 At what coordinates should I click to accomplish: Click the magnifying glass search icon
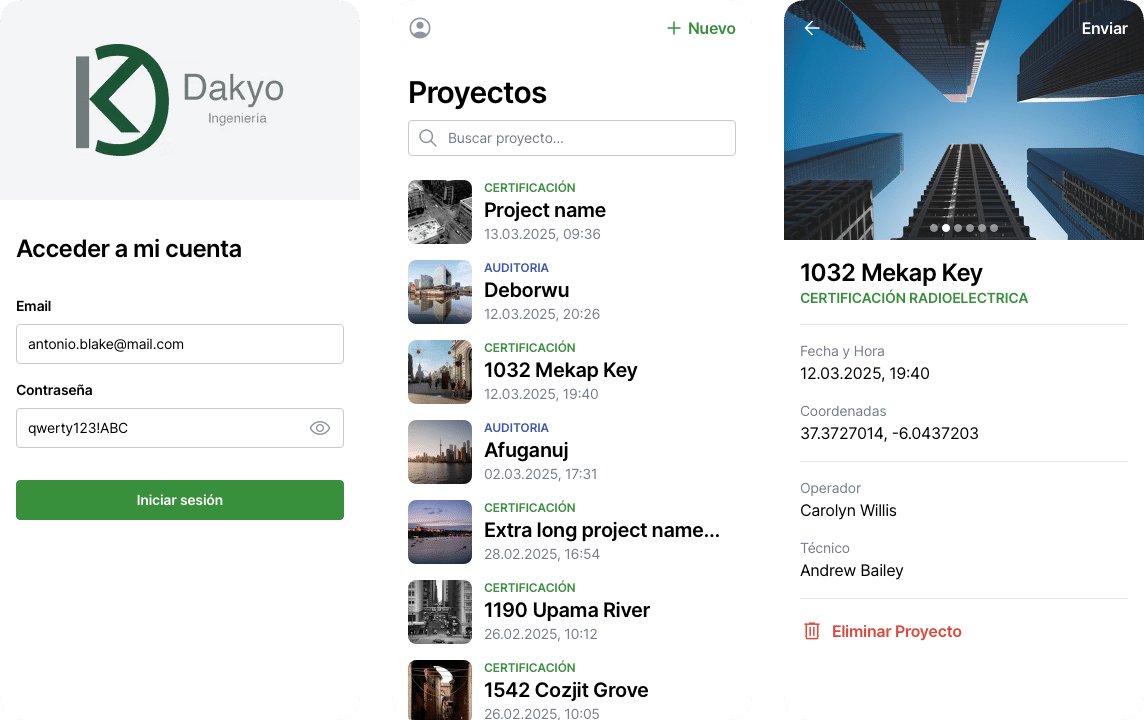coord(428,138)
